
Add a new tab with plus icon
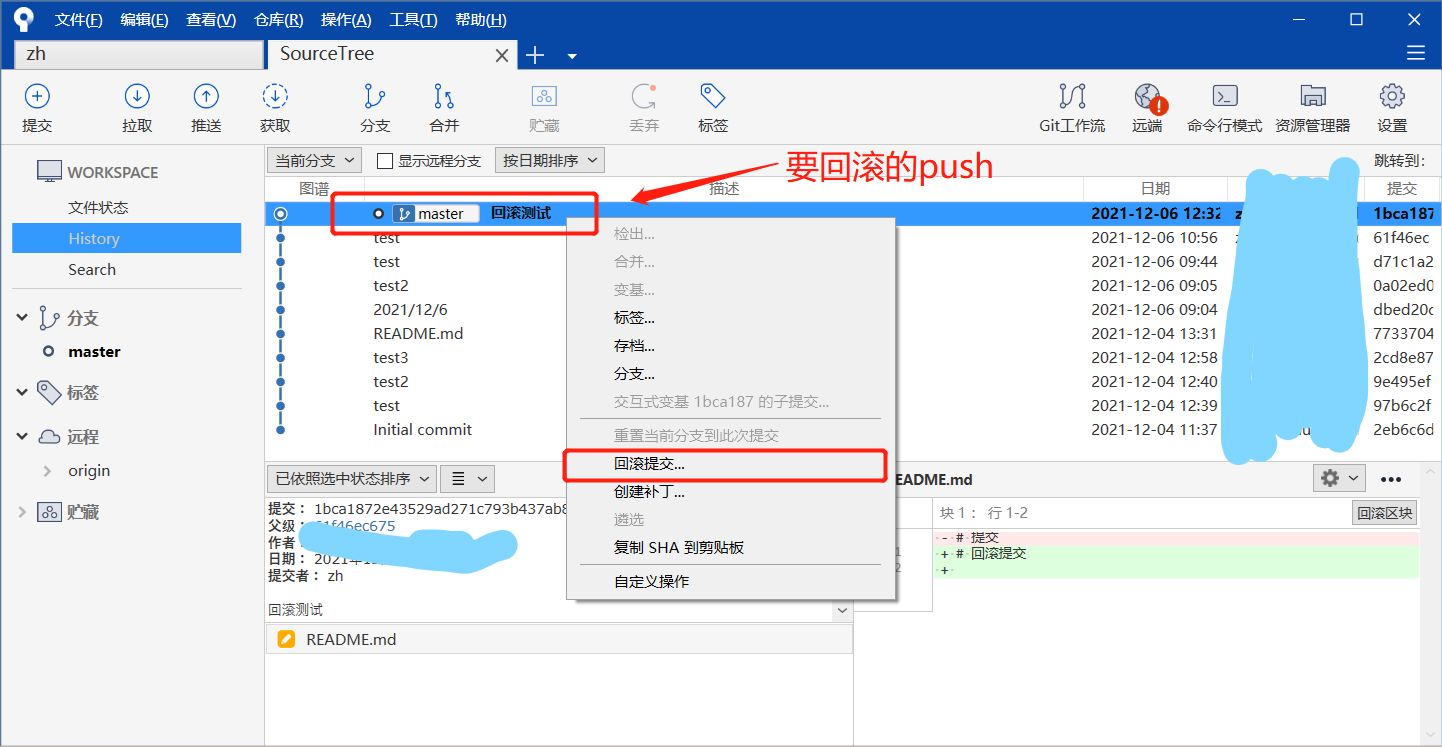pyautogui.click(x=535, y=55)
